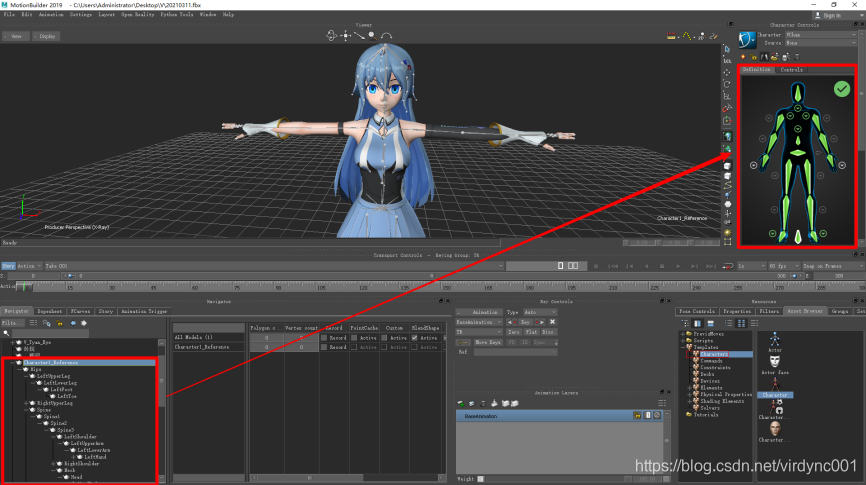This screenshot has height=485, width=866.
Task: Click the Zero button in Key Controls
Action: tap(514, 332)
